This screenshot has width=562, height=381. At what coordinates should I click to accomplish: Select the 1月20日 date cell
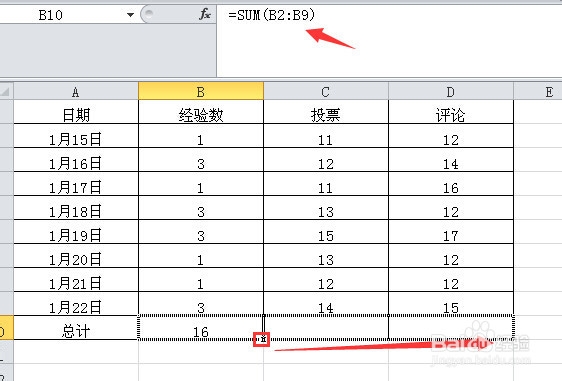76,256
